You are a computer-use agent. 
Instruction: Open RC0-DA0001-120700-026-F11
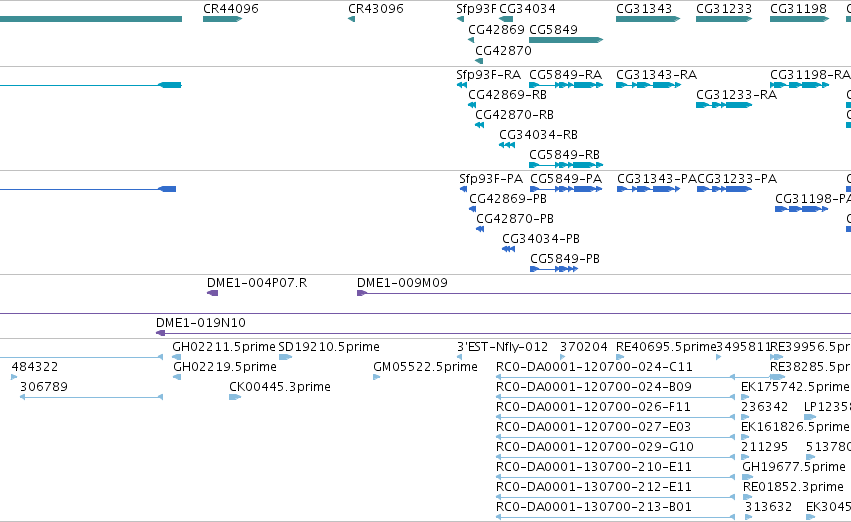point(593,407)
